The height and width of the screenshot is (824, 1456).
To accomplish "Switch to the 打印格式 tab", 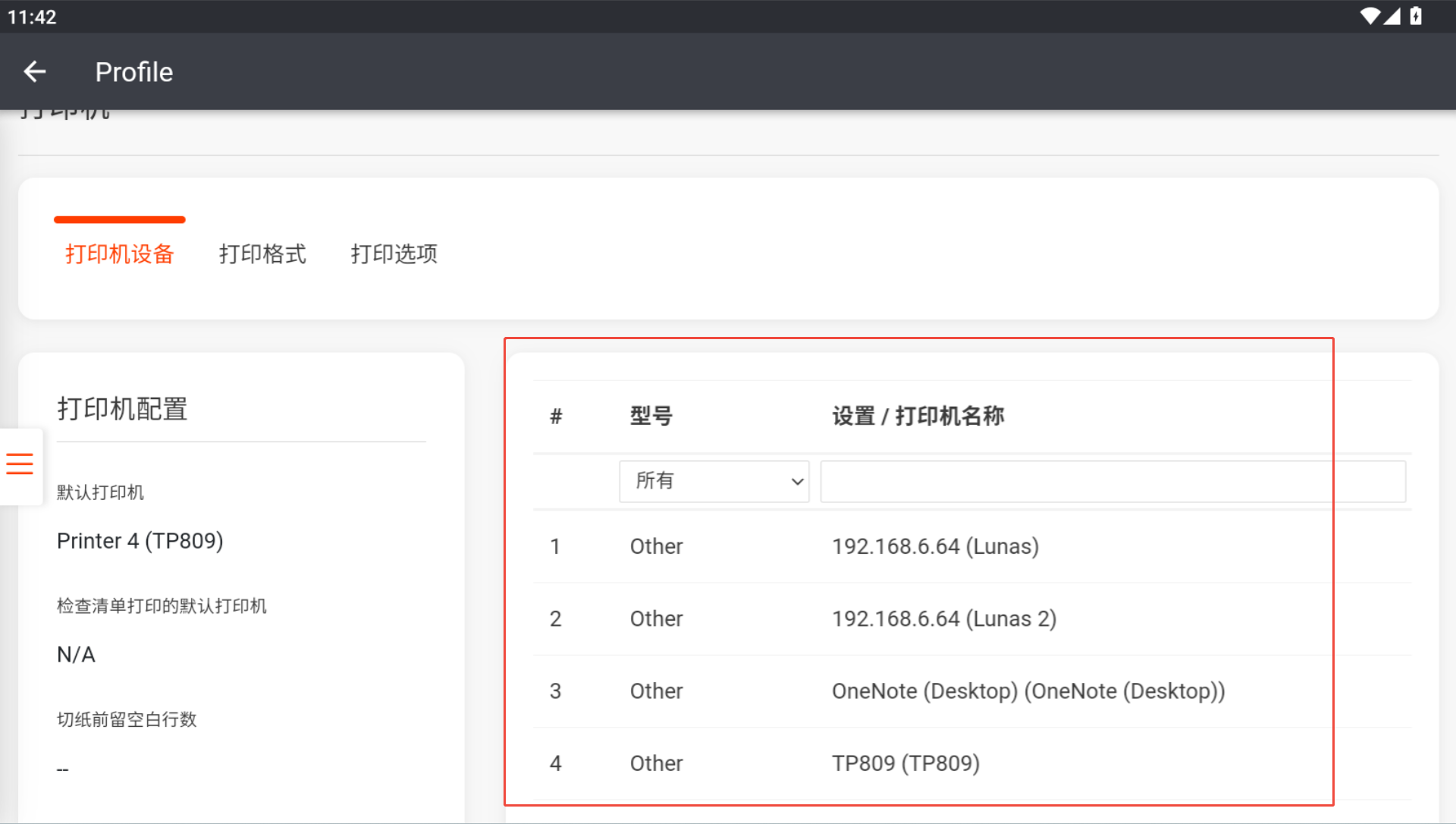I will pos(262,253).
